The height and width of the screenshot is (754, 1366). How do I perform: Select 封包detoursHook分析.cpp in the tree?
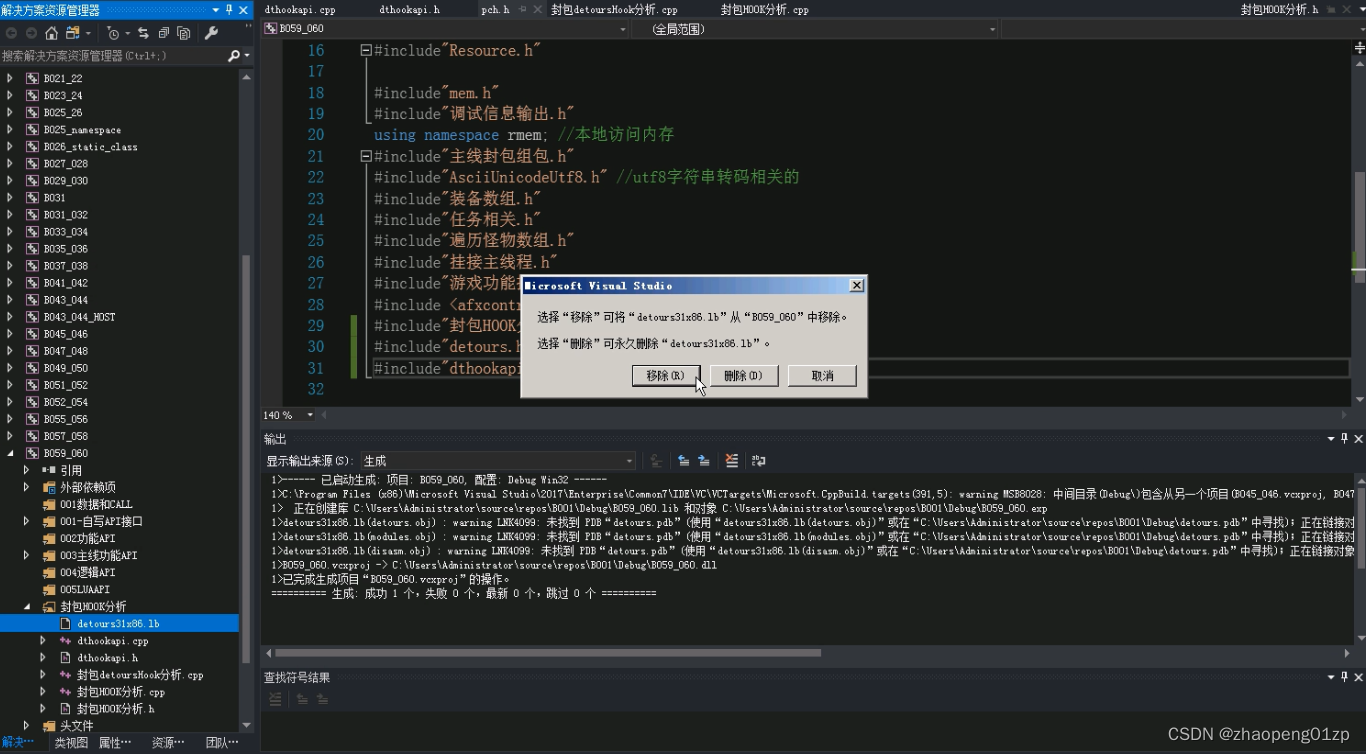pos(140,675)
